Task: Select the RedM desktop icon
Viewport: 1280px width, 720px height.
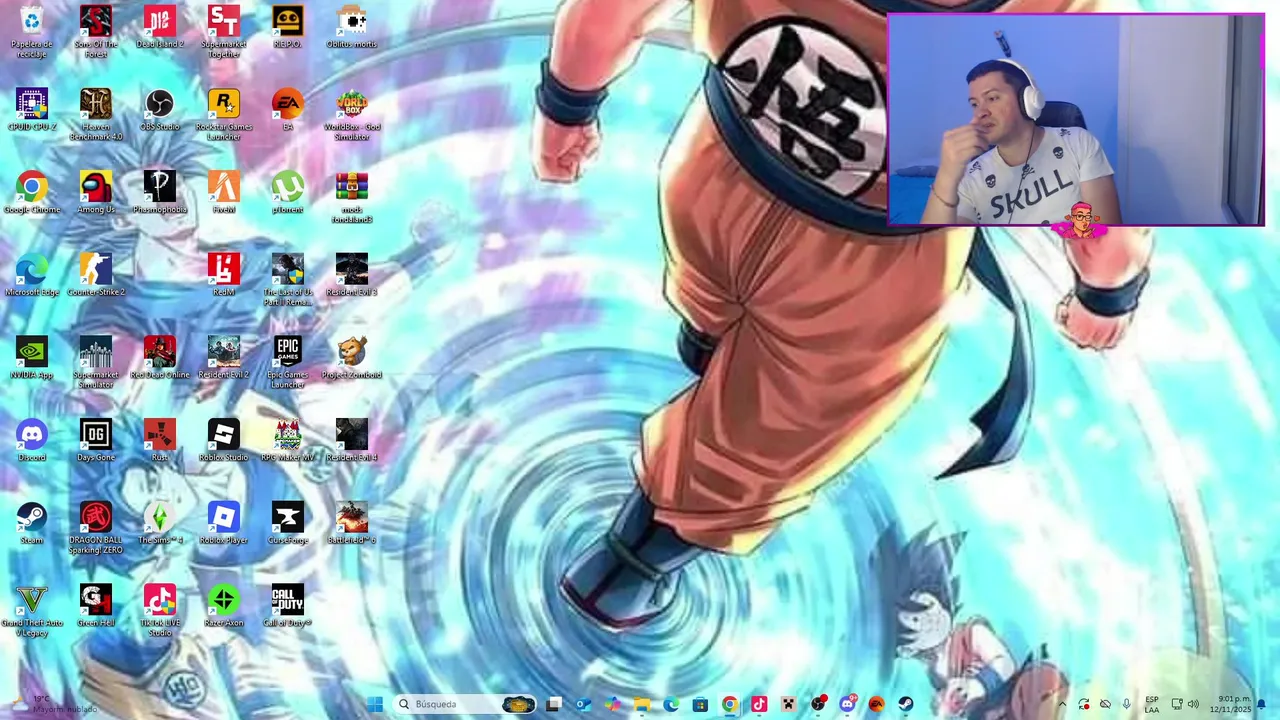Action: click(224, 275)
